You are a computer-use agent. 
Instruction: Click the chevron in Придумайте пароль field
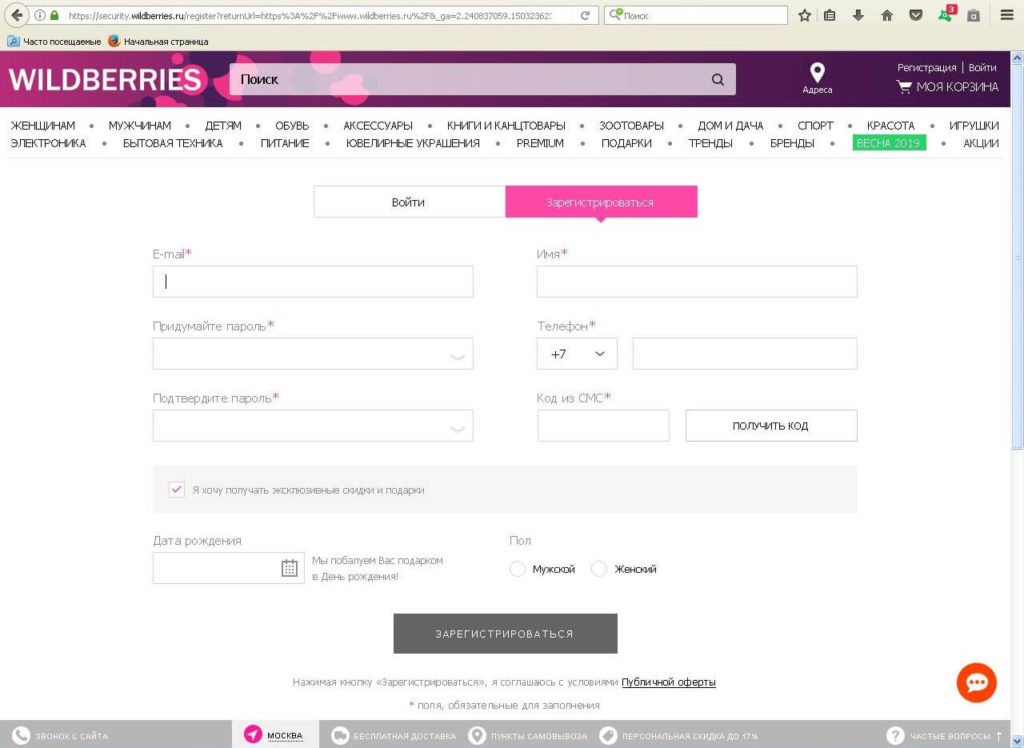457,356
